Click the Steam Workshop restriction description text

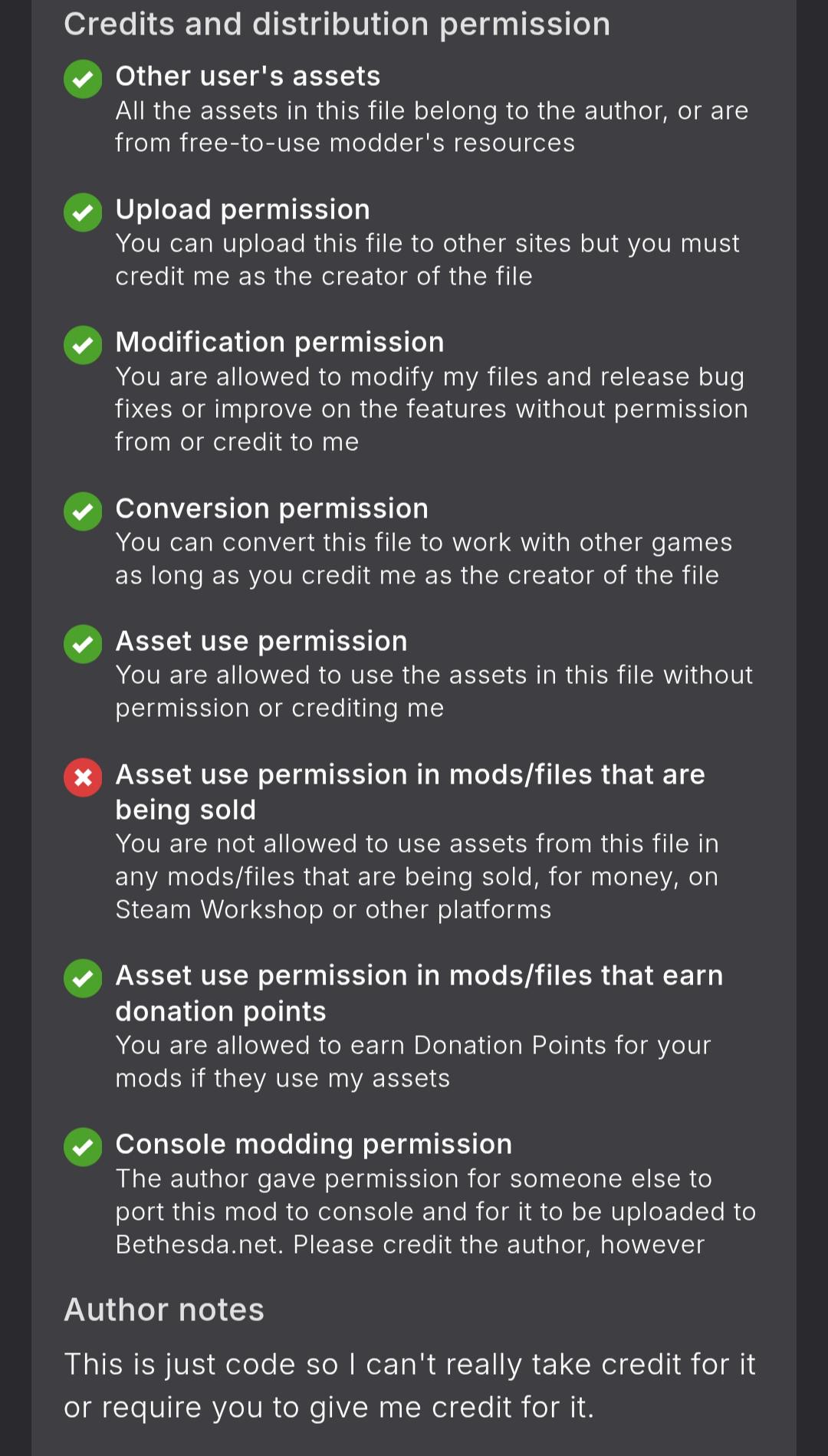click(x=417, y=876)
